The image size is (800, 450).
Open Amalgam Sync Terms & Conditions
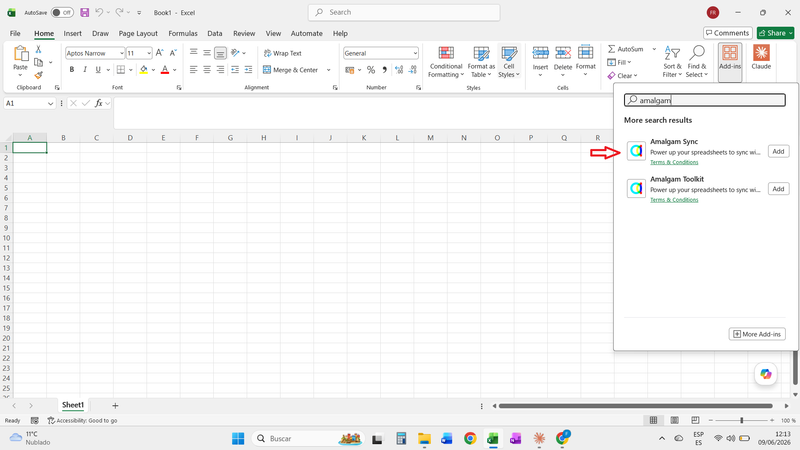click(x=674, y=162)
